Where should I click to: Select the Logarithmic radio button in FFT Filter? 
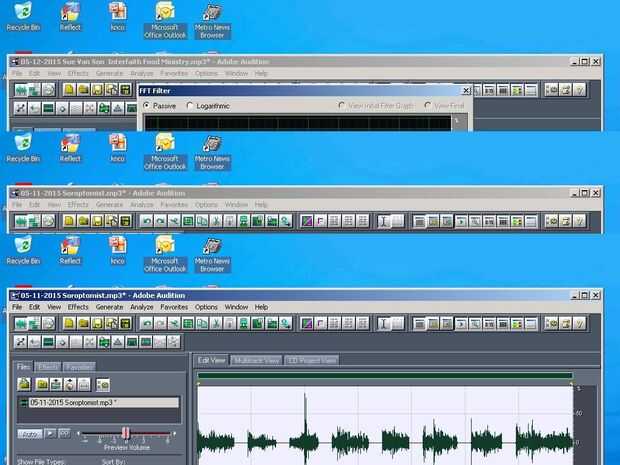coord(190,106)
